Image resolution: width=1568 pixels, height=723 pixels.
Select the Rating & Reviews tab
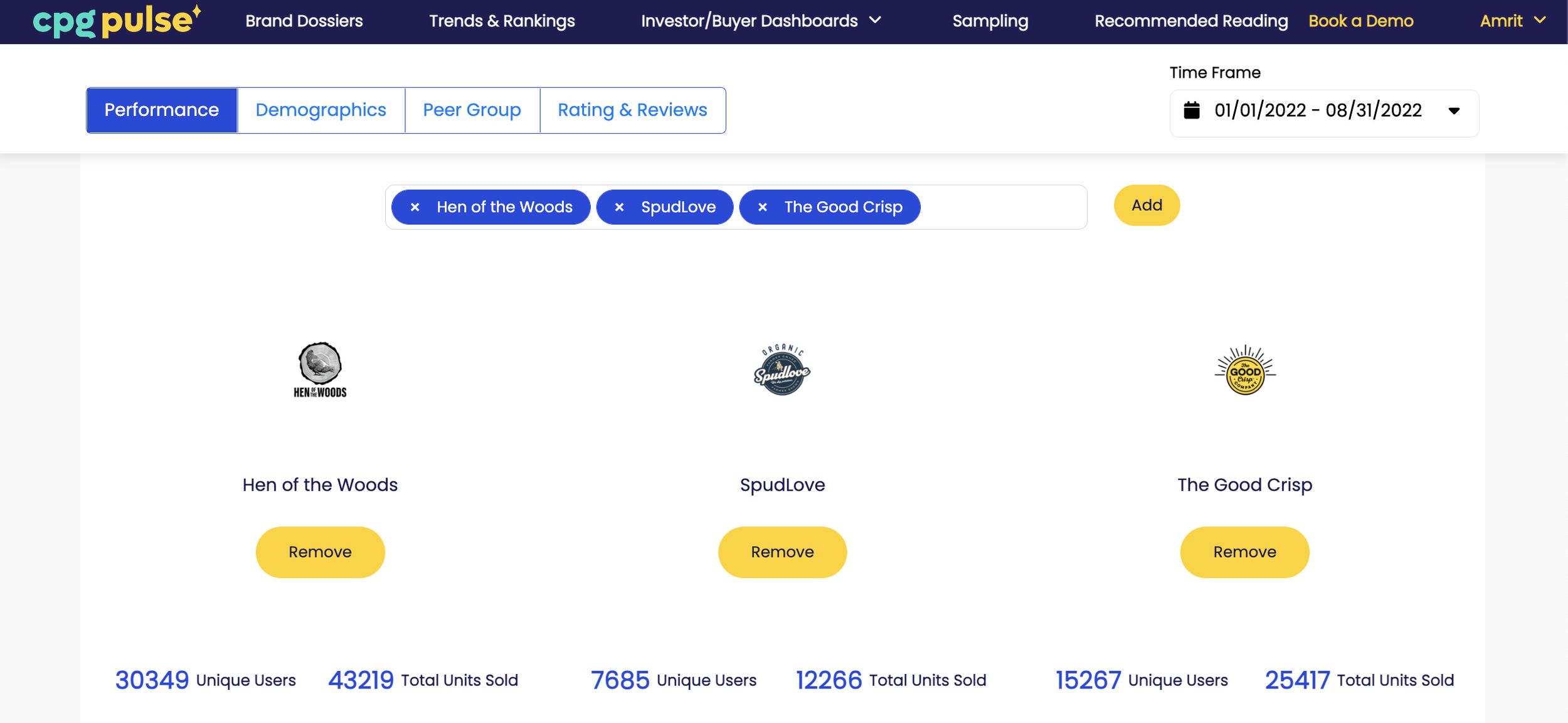[632, 110]
